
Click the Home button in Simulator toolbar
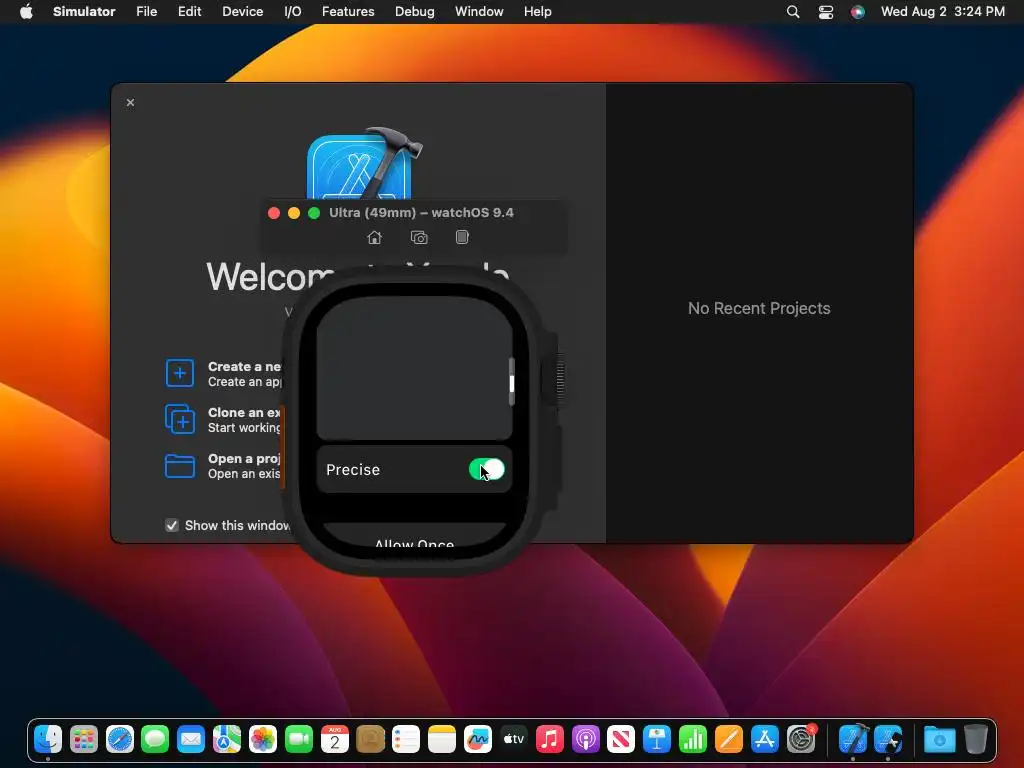[x=374, y=238]
